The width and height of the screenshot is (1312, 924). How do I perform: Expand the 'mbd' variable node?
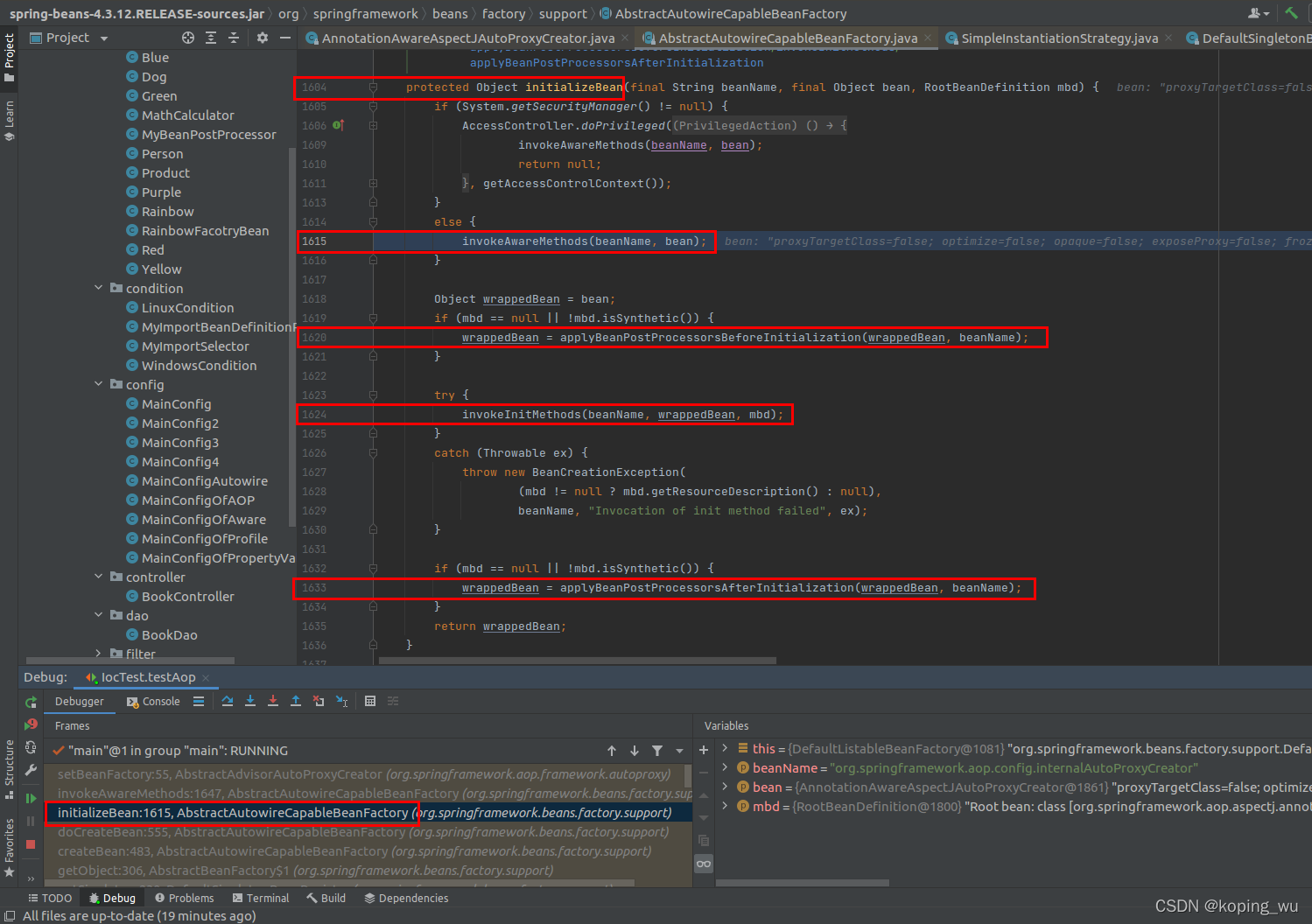point(725,806)
